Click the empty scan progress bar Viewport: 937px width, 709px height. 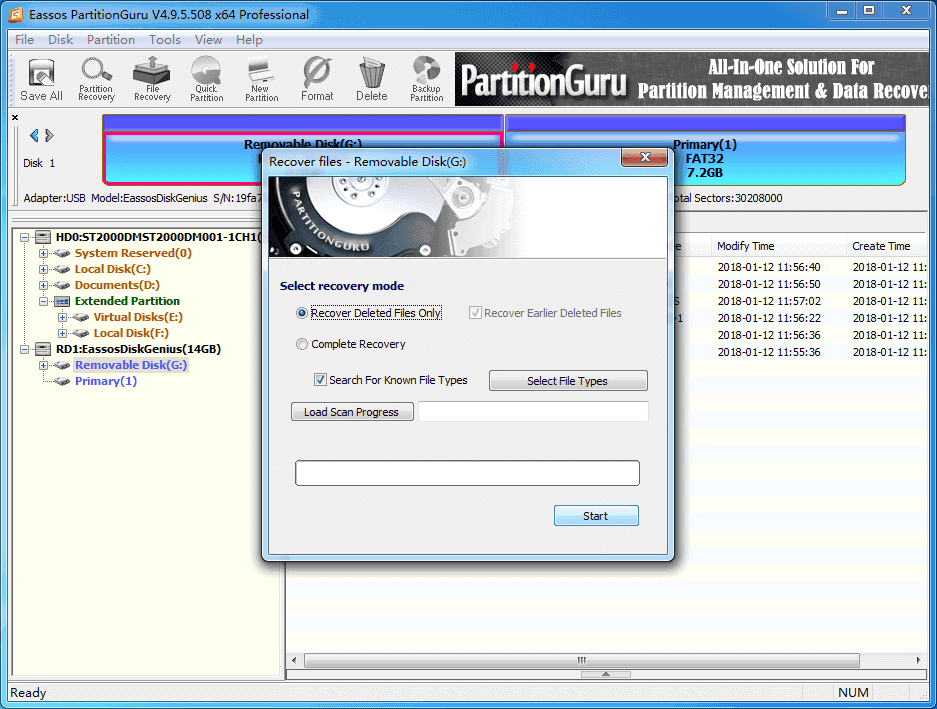(467, 473)
